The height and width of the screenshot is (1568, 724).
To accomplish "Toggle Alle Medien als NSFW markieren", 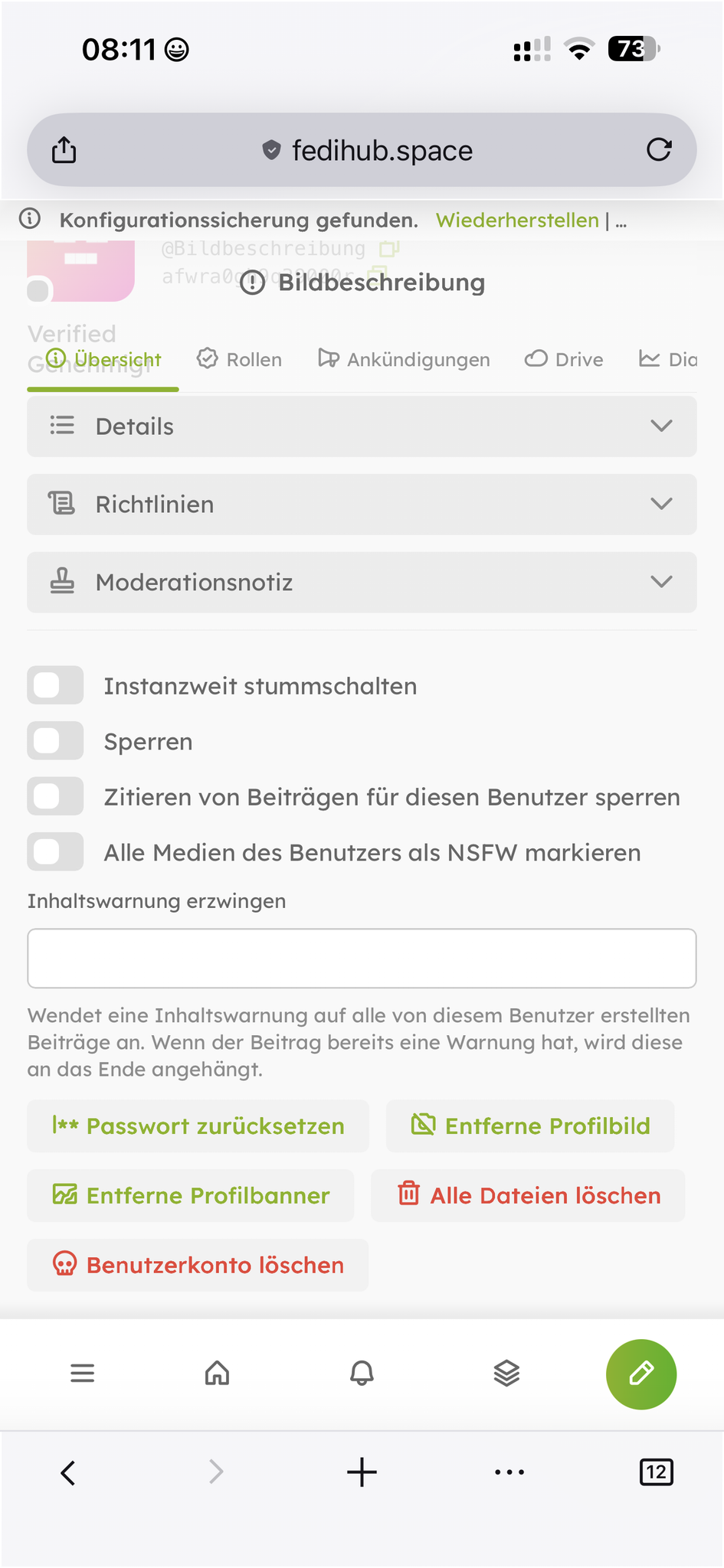I will (55, 852).
